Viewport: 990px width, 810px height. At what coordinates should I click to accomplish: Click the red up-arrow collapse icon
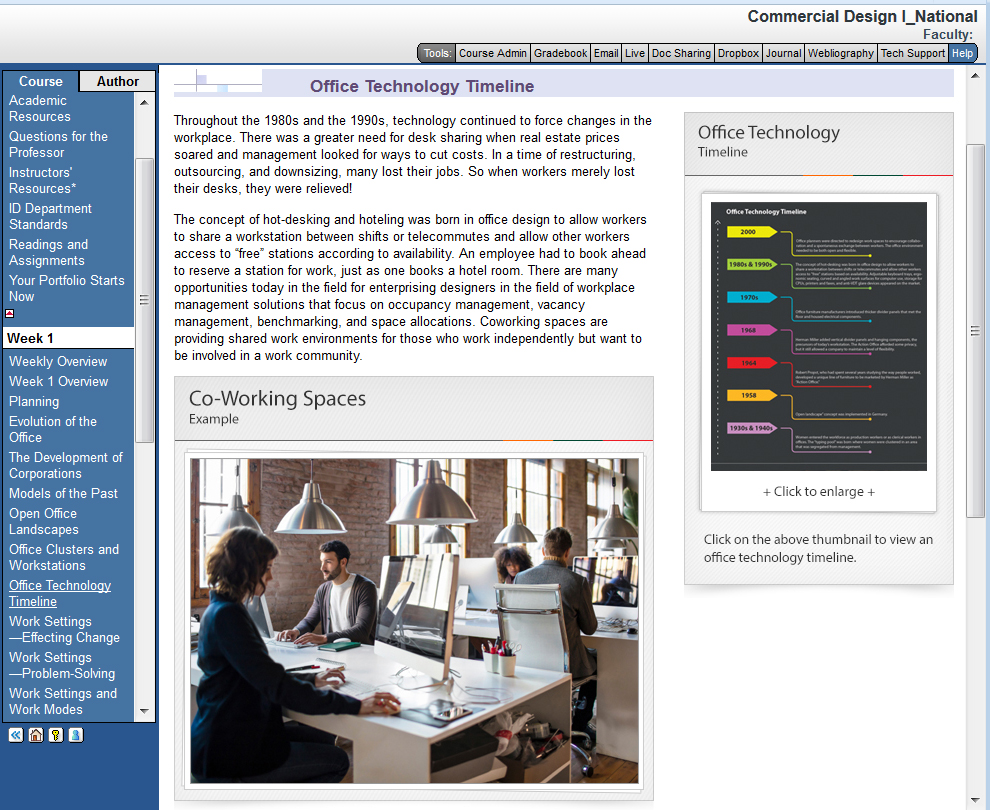point(10,313)
